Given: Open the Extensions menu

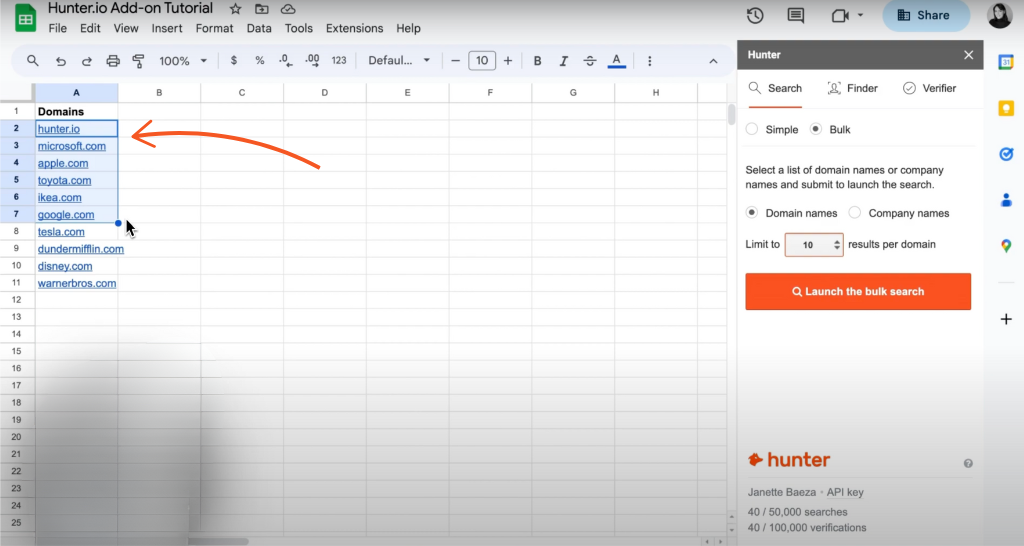Looking at the screenshot, I should [355, 29].
